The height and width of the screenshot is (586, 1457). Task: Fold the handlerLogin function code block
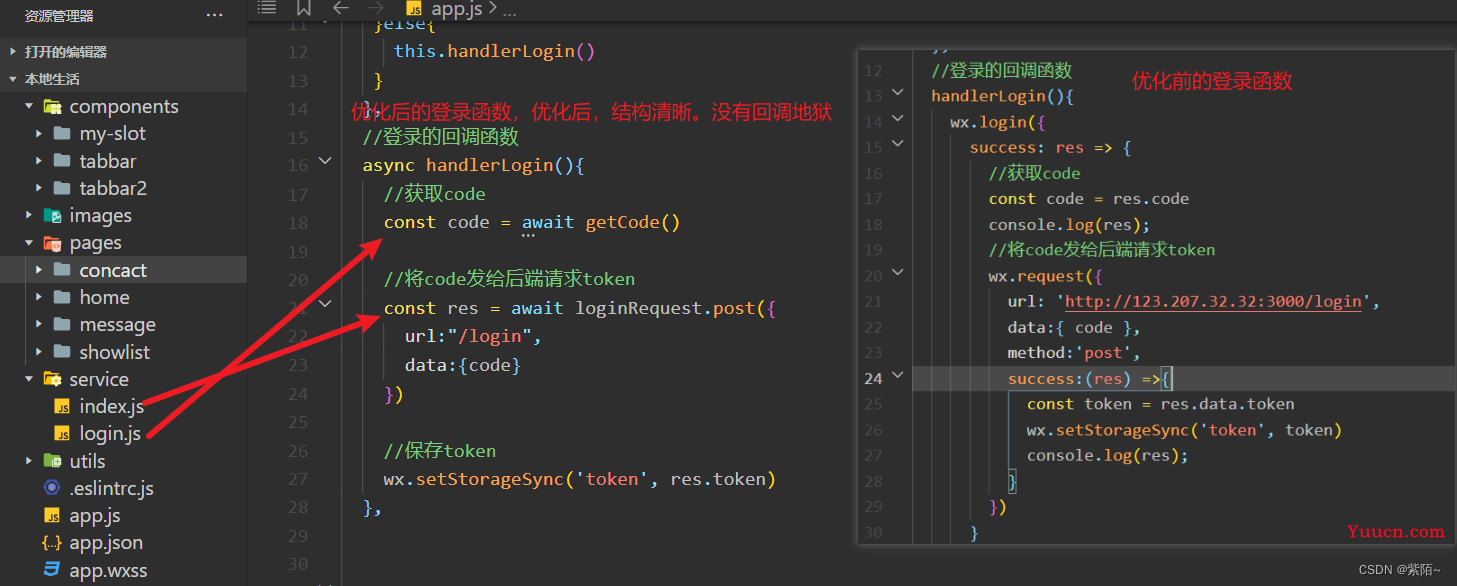coord(324,160)
